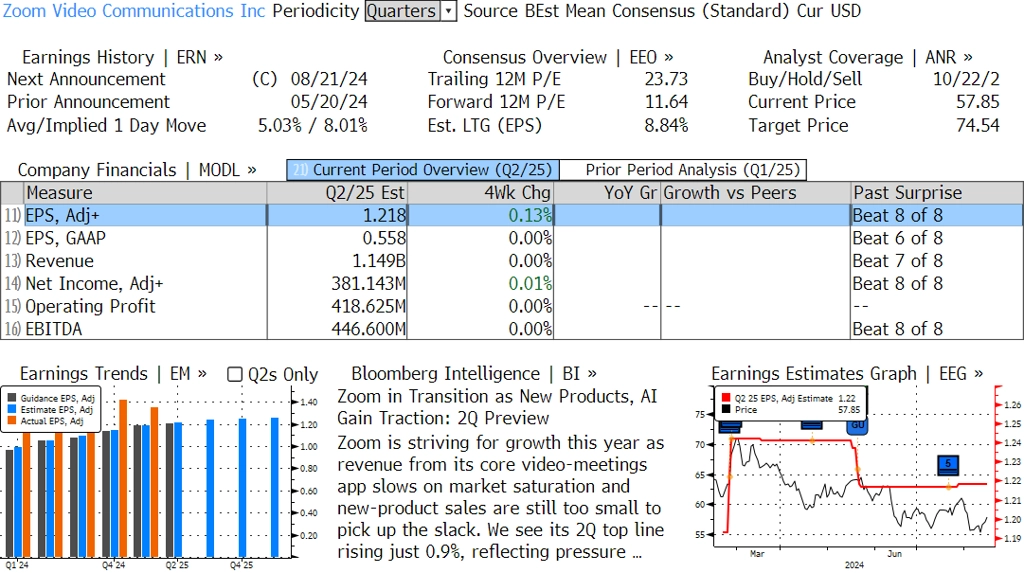Viewport: 1024px width, 573px height.
Task: Open Earnings Estimates Graph EEG link
Action: tap(847, 374)
